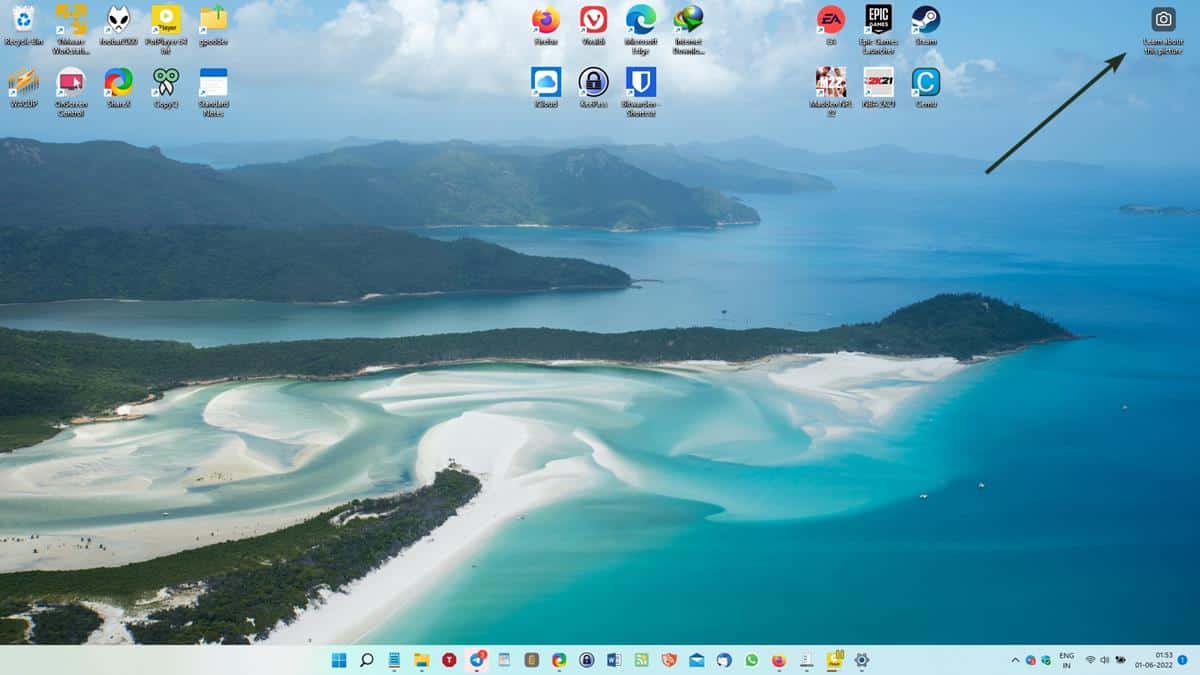Open Firefox from the taskbar
The image size is (1200, 675).
[x=779, y=660]
